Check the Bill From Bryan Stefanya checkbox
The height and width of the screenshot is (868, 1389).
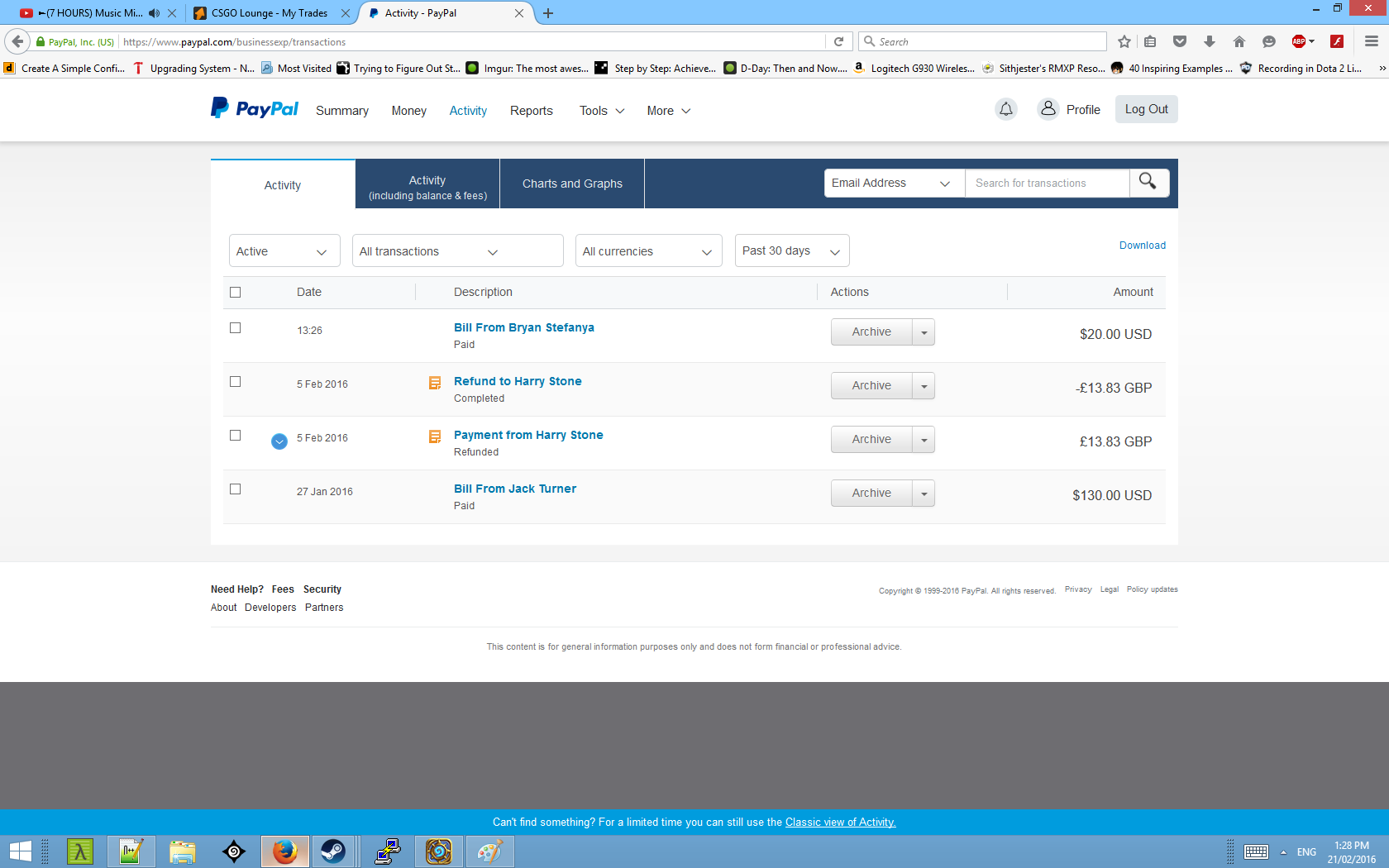coord(236,328)
